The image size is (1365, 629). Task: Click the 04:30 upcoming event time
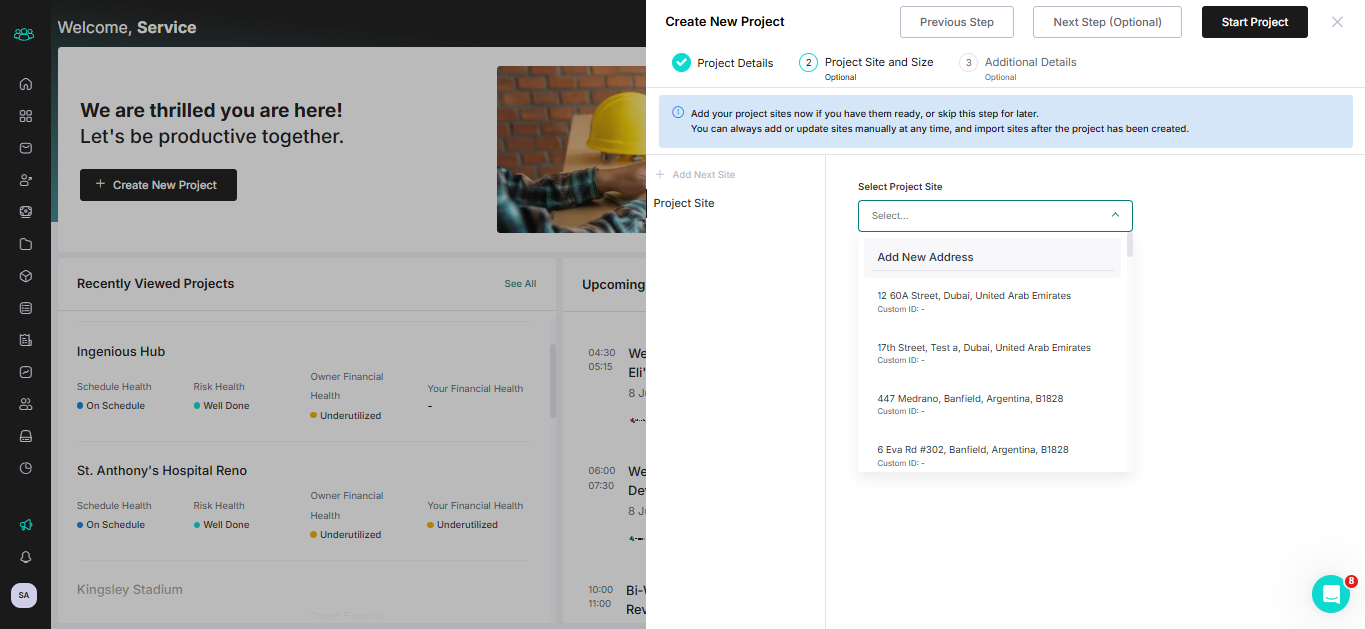tap(601, 353)
